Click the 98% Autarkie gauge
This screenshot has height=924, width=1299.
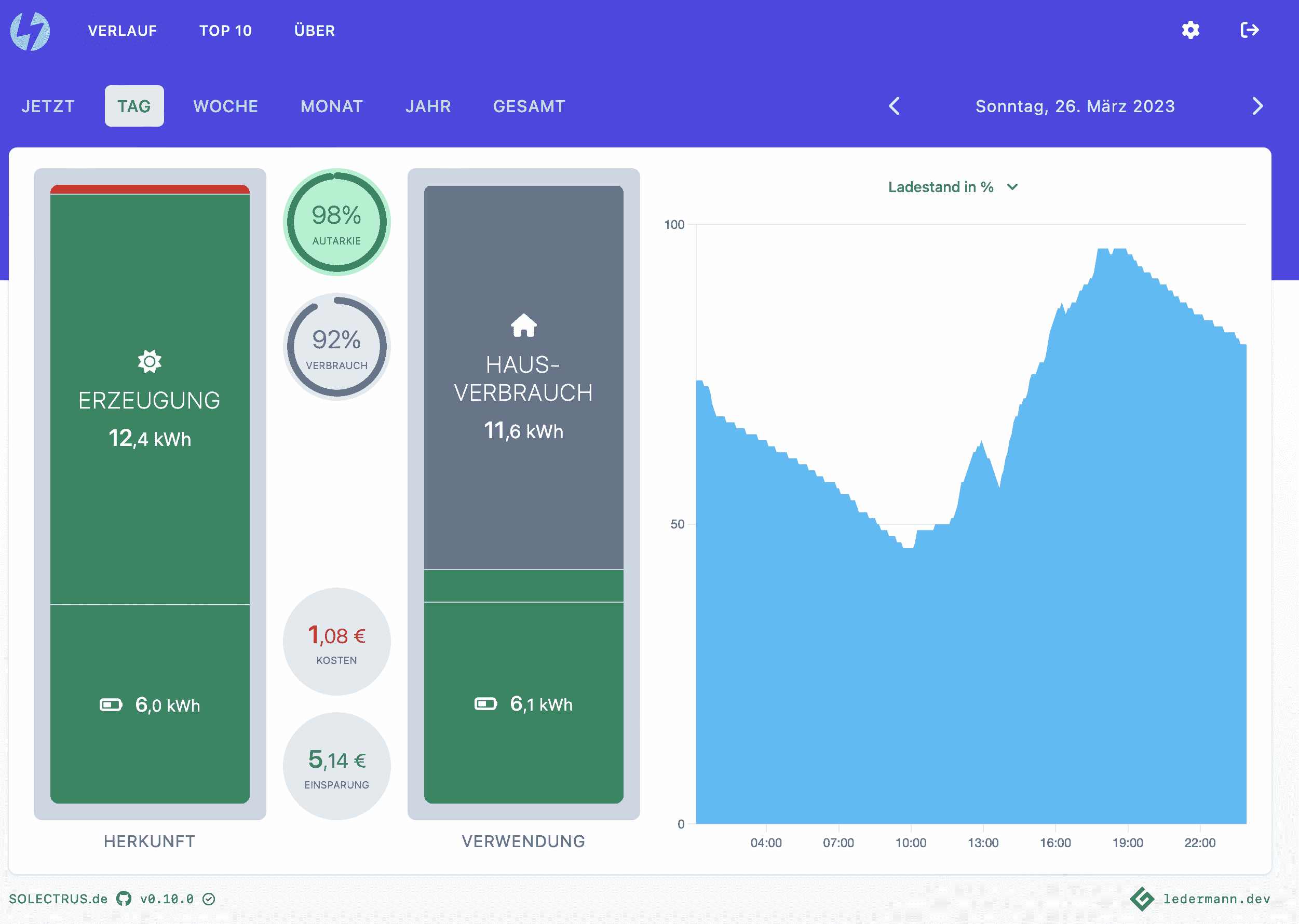pos(337,223)
